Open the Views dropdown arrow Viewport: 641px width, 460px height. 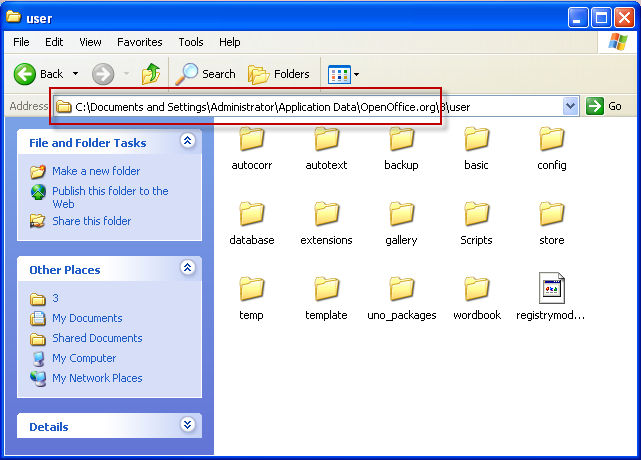coord(356,74)
